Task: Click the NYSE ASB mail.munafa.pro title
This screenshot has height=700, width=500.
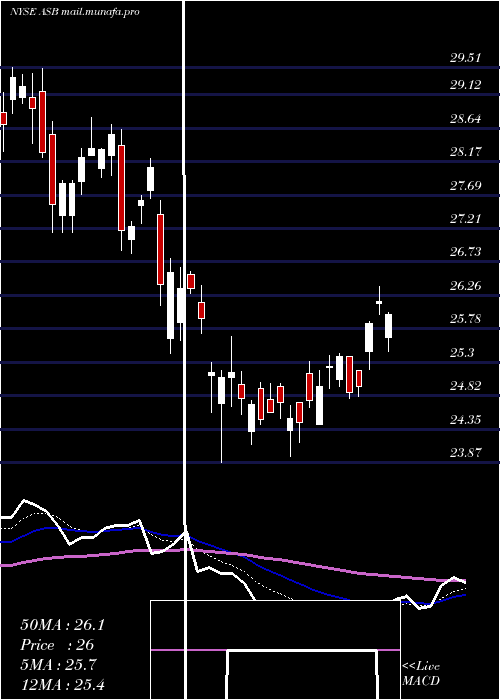Action: [75, 12]
